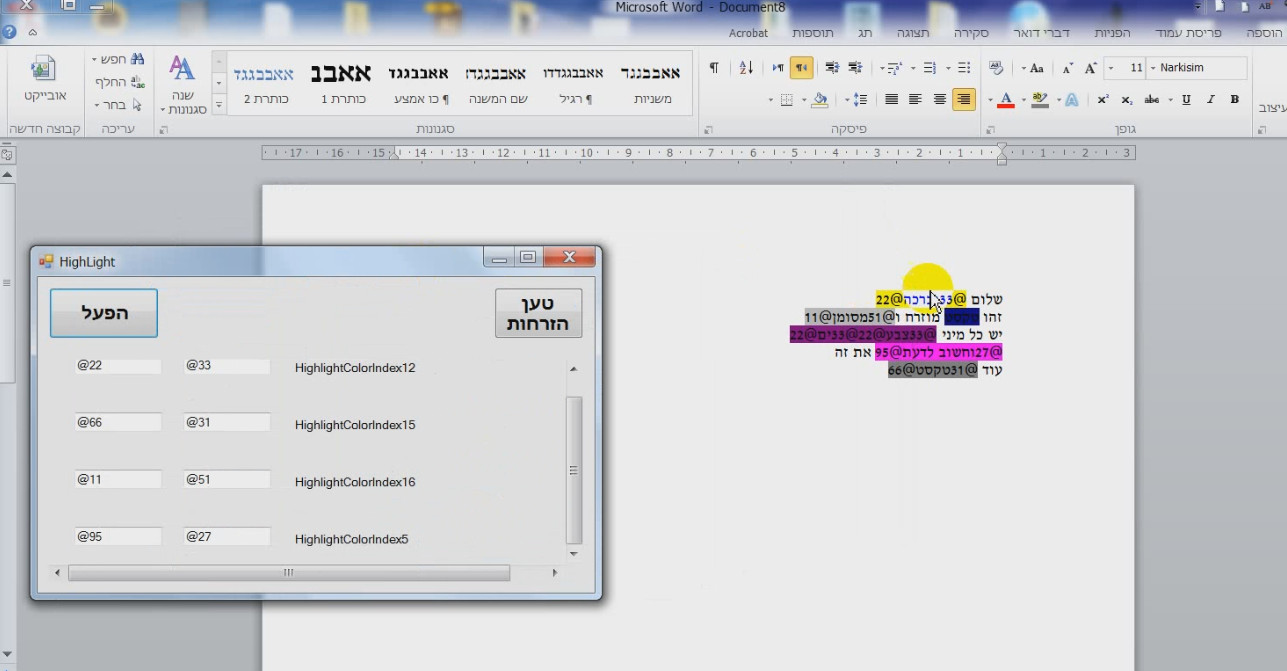Open the line spacing options
This screenshot has width=1287, height=671.
(858, 100)
